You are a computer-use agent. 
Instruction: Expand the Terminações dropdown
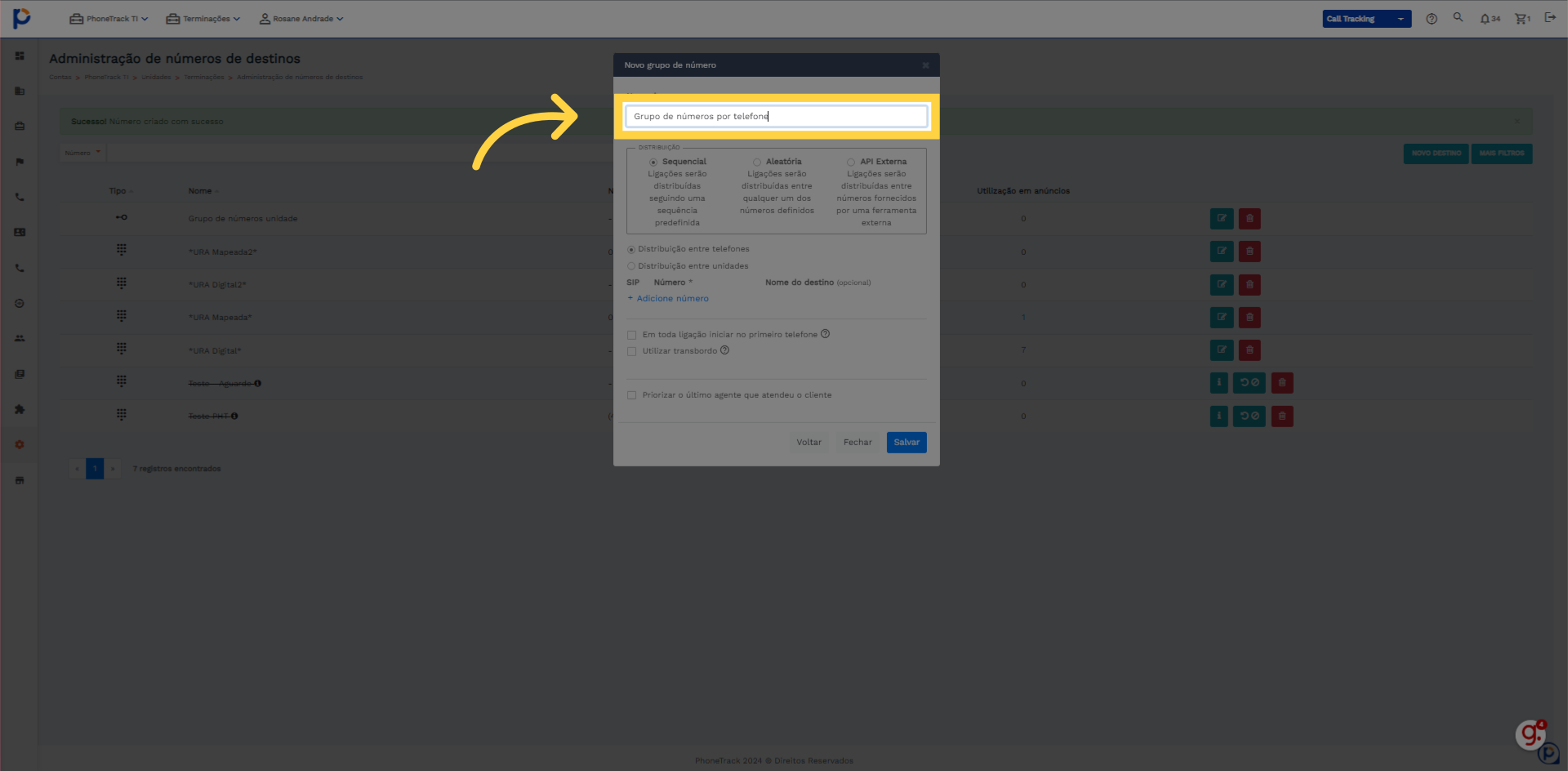point(203,19)
